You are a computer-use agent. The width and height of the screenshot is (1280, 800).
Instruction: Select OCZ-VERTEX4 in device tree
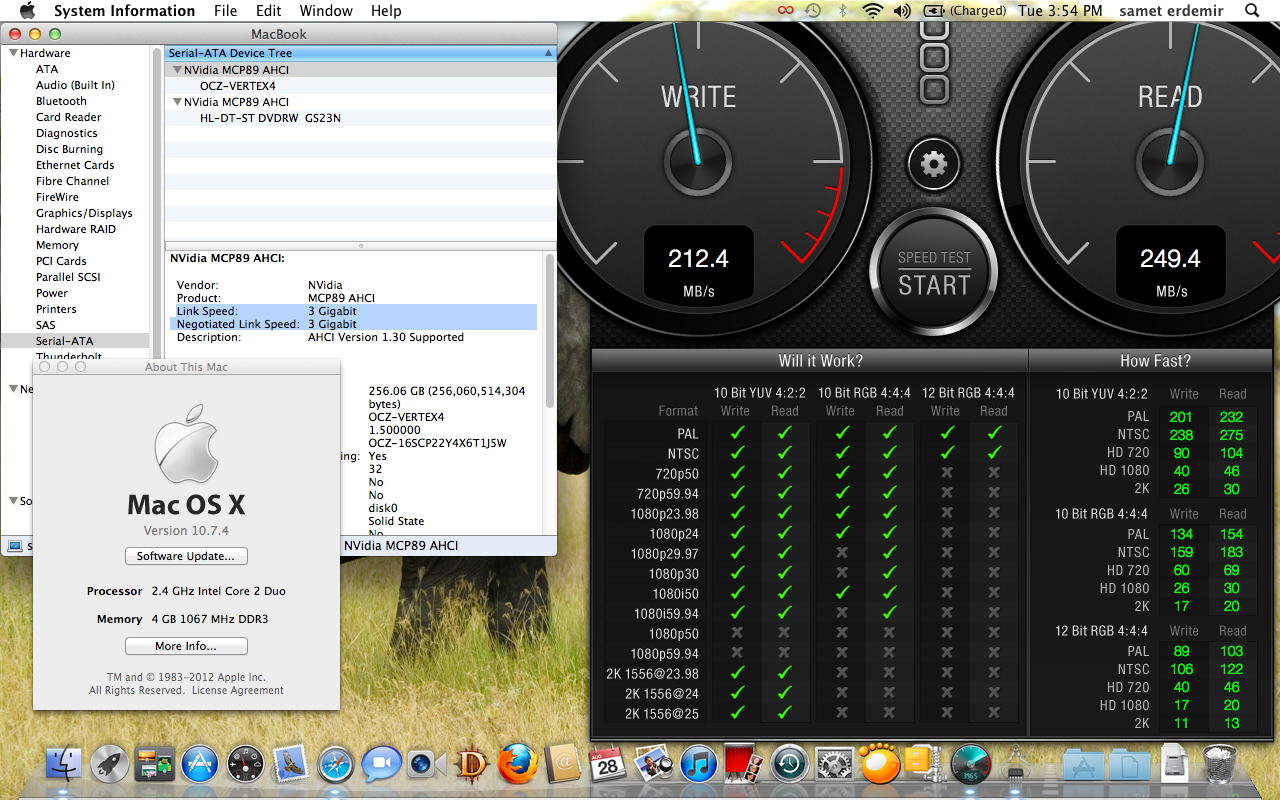[237, 86]
